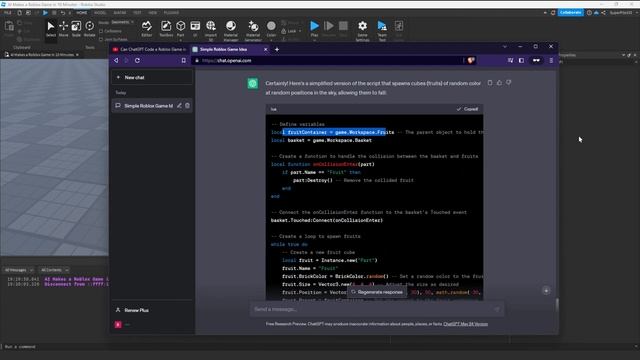Reload the ChatGPT page

click(137, 60)
